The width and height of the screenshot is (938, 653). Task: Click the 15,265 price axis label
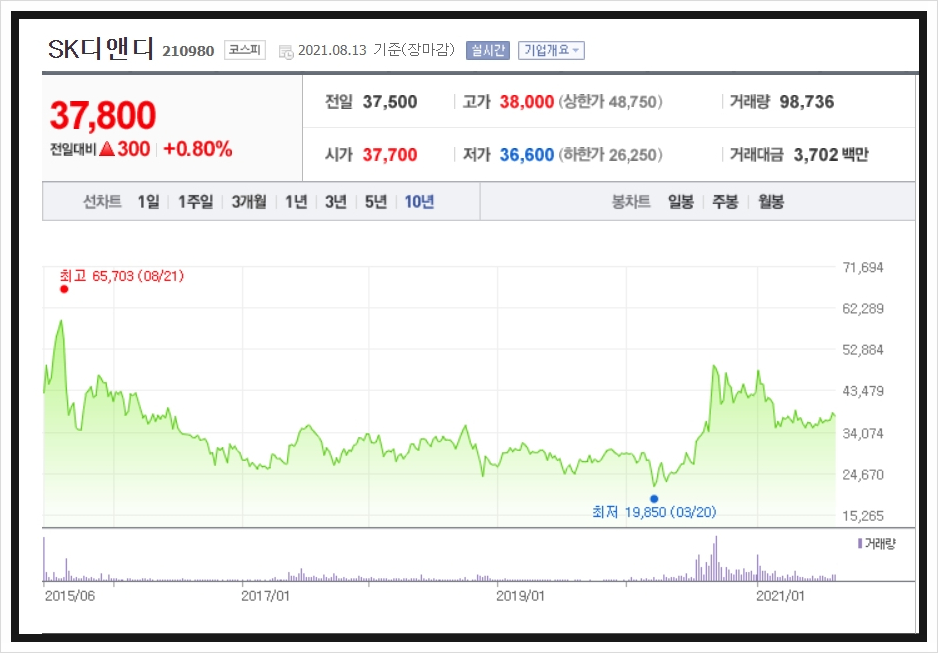863,516
